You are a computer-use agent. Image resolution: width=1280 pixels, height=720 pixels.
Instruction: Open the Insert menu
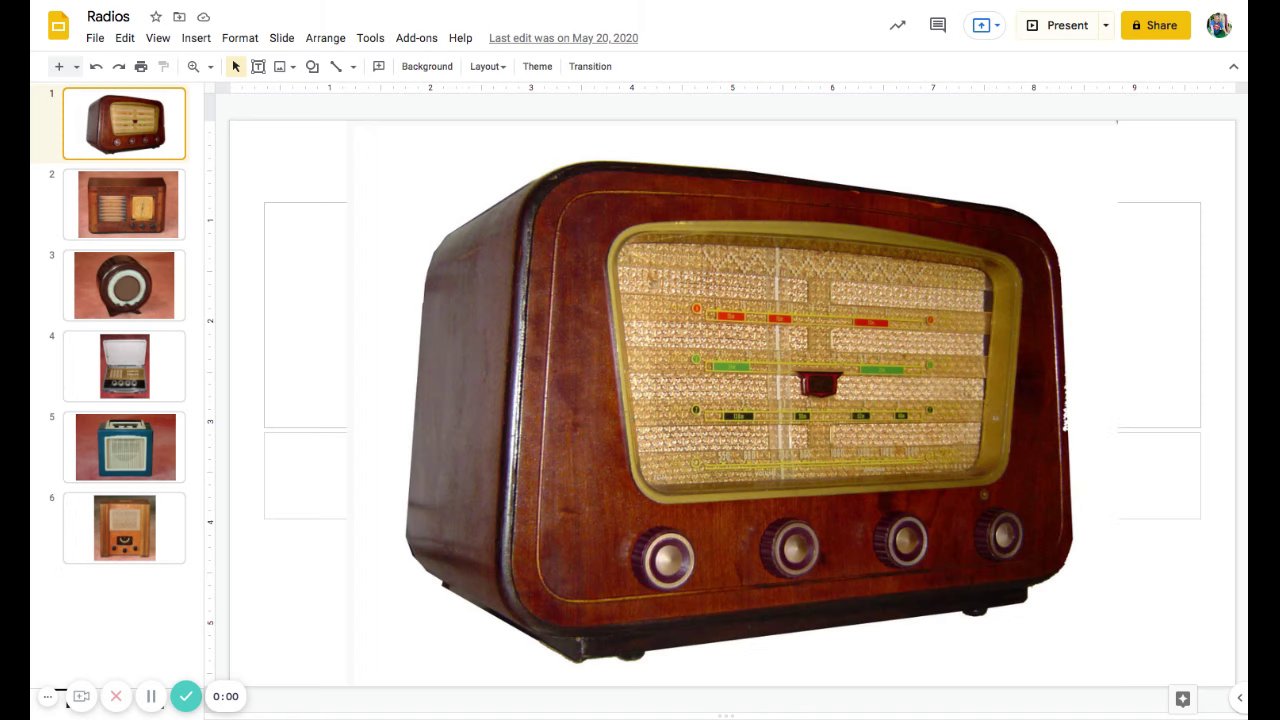[x=196, y=38]
